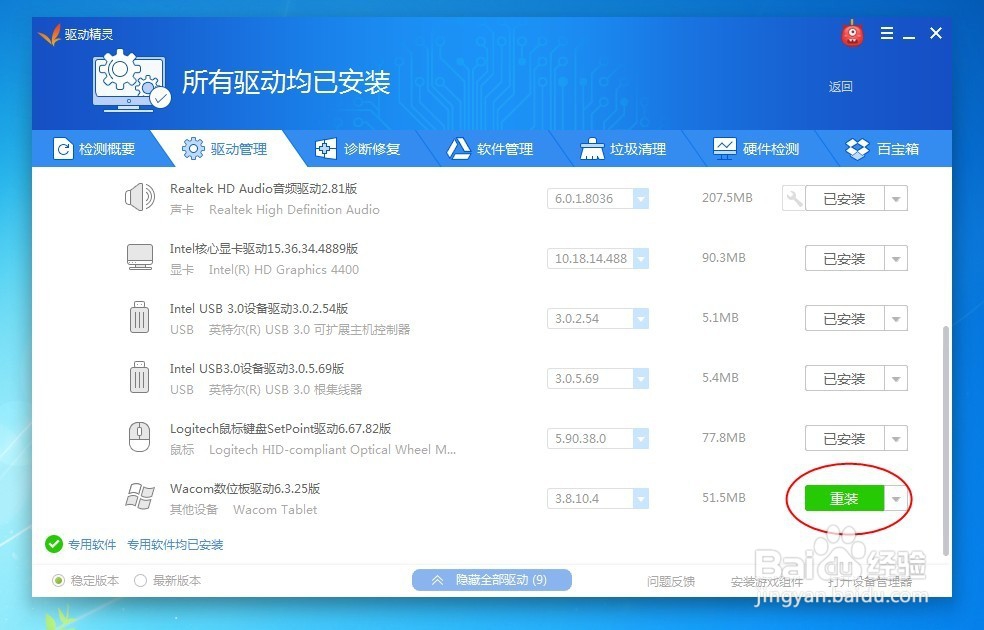Image resolution: width=984 pixels, height=630 pixels.
Task: Click the 所有驱动均已安装 heading
Action: click(286, 82)
